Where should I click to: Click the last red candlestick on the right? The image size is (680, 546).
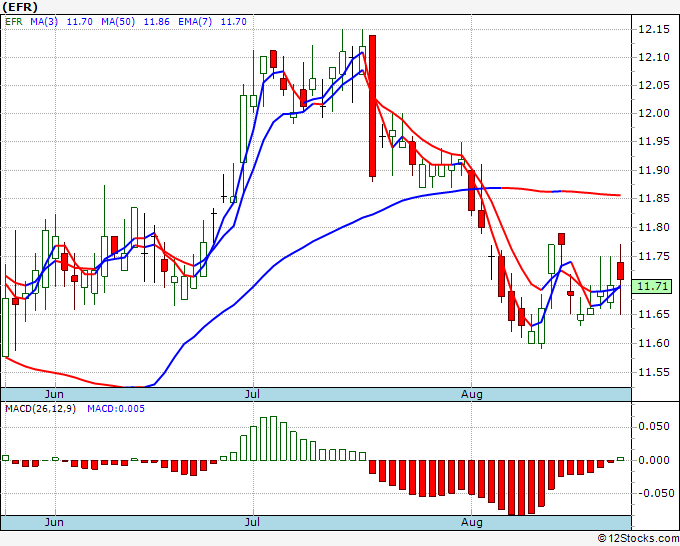pos(621,271)
